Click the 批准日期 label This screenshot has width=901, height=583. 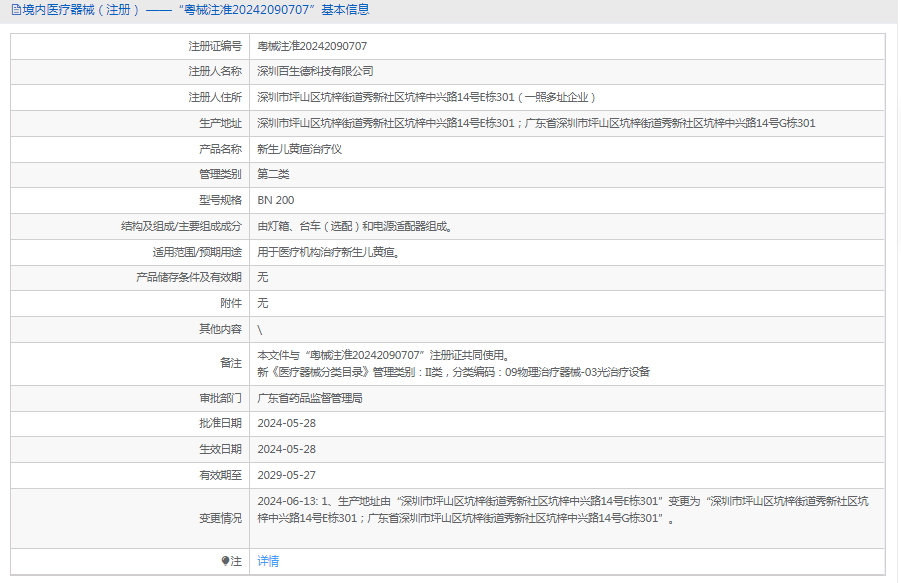221,423
